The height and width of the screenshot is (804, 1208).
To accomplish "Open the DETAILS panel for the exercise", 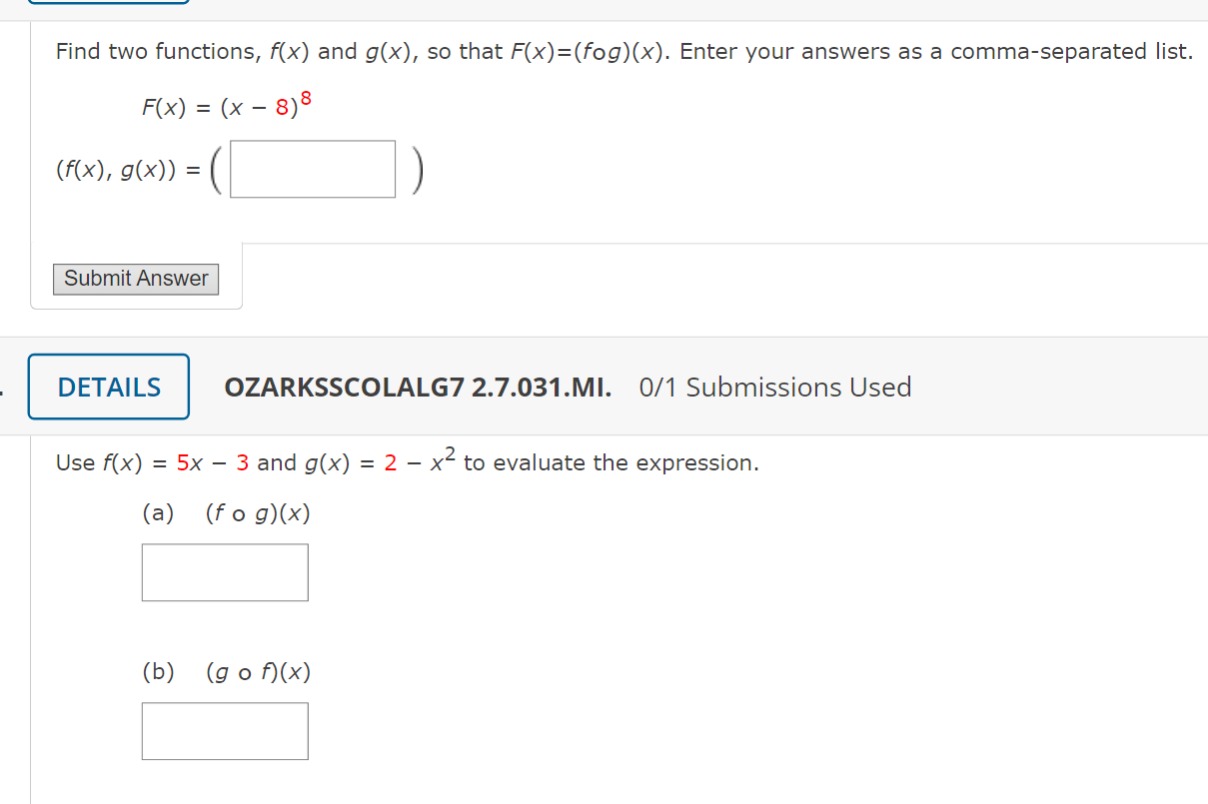I will (107, 387).
